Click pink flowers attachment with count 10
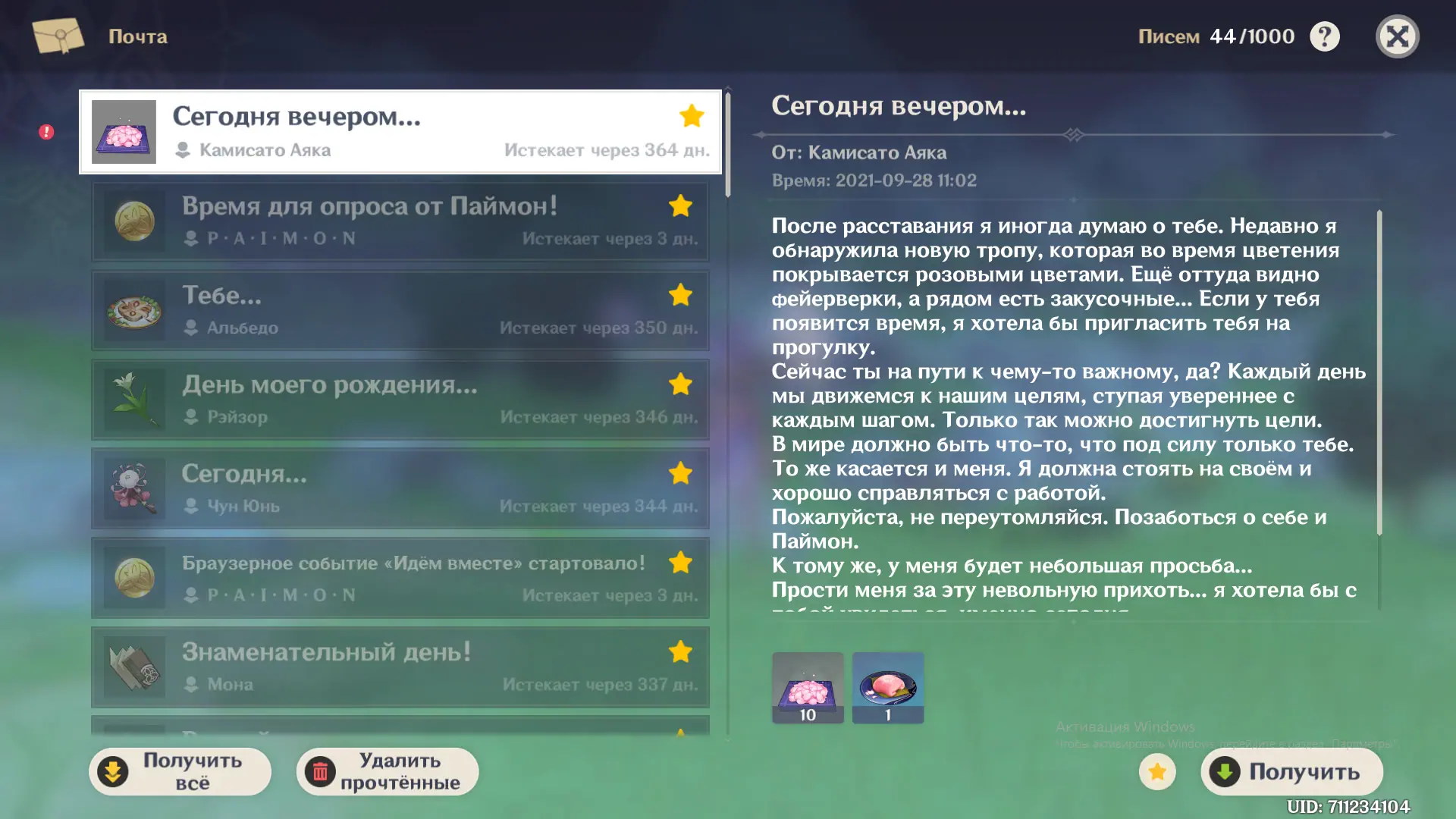The width and height of the screenshot is (1456, 819). [808, 687]
